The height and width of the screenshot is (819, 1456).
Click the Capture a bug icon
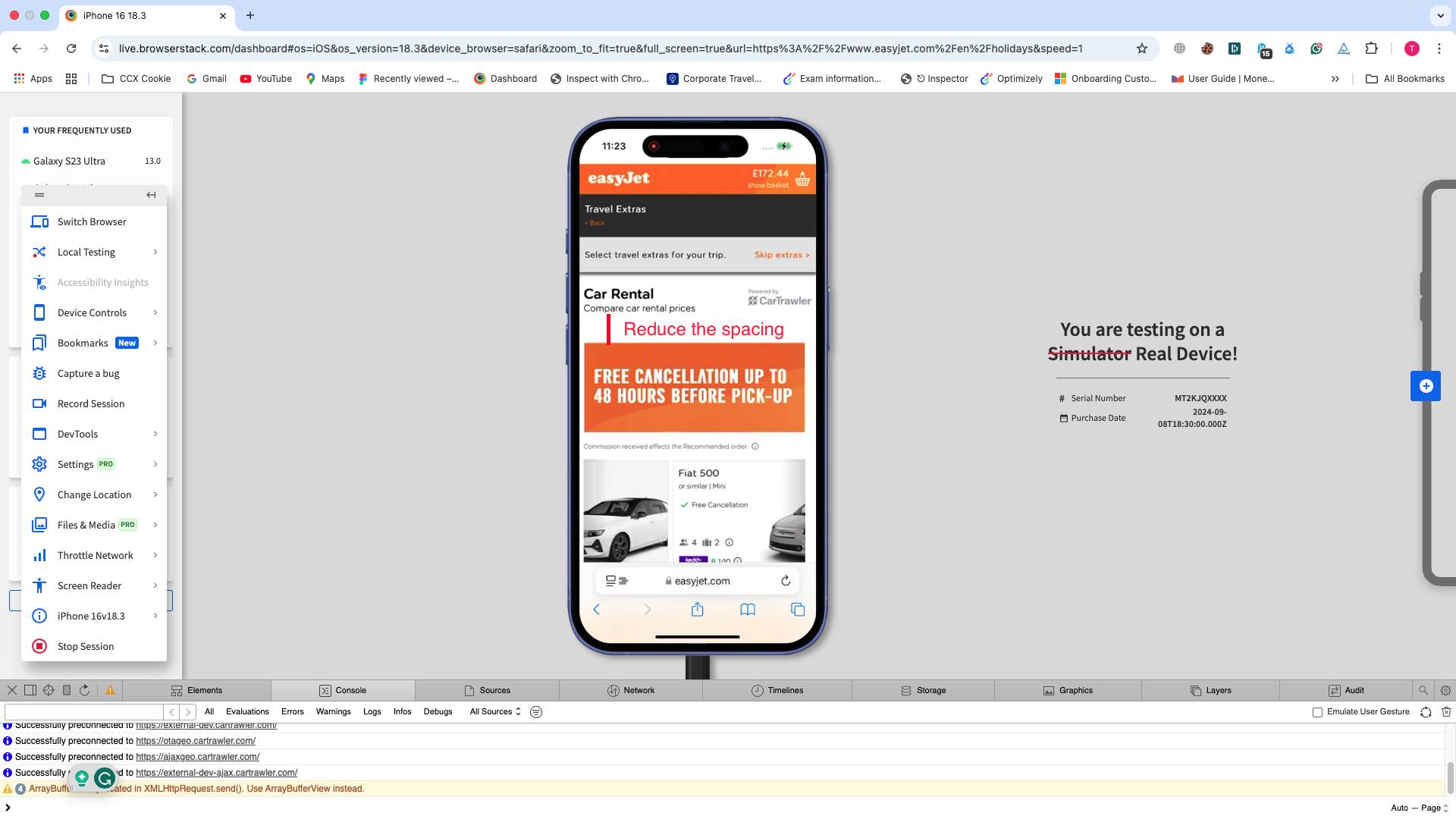(x=39, y=373)
